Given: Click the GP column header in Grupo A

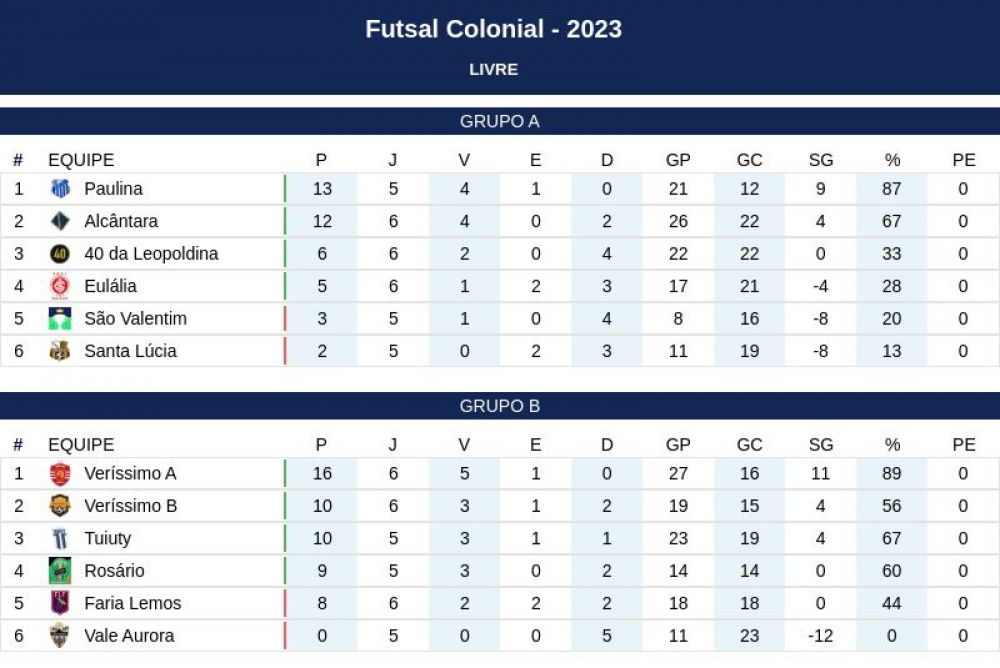Looking at the screenshot, I should click(x=678, y=160).
